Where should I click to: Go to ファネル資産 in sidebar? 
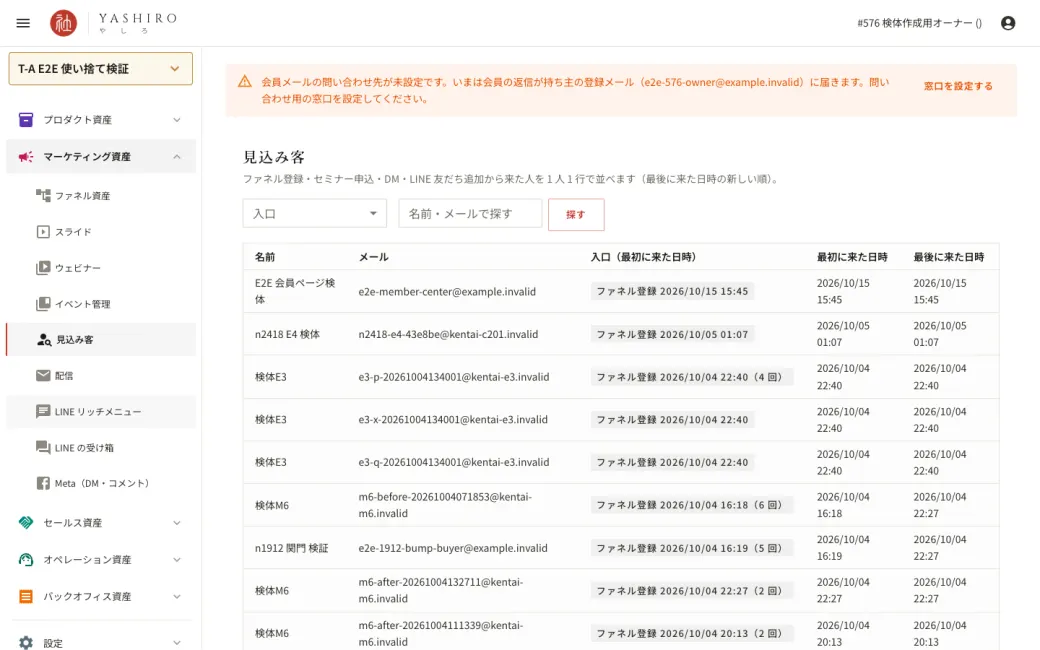pos(101,196)
